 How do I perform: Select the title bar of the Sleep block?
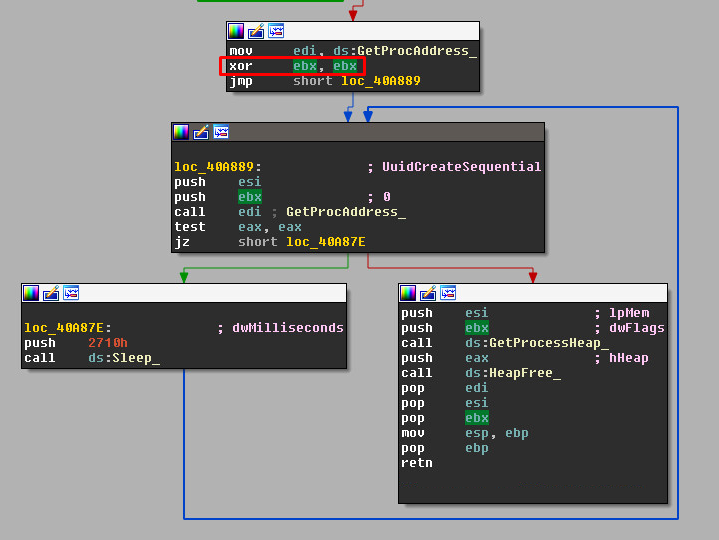(x=184, y=293)
